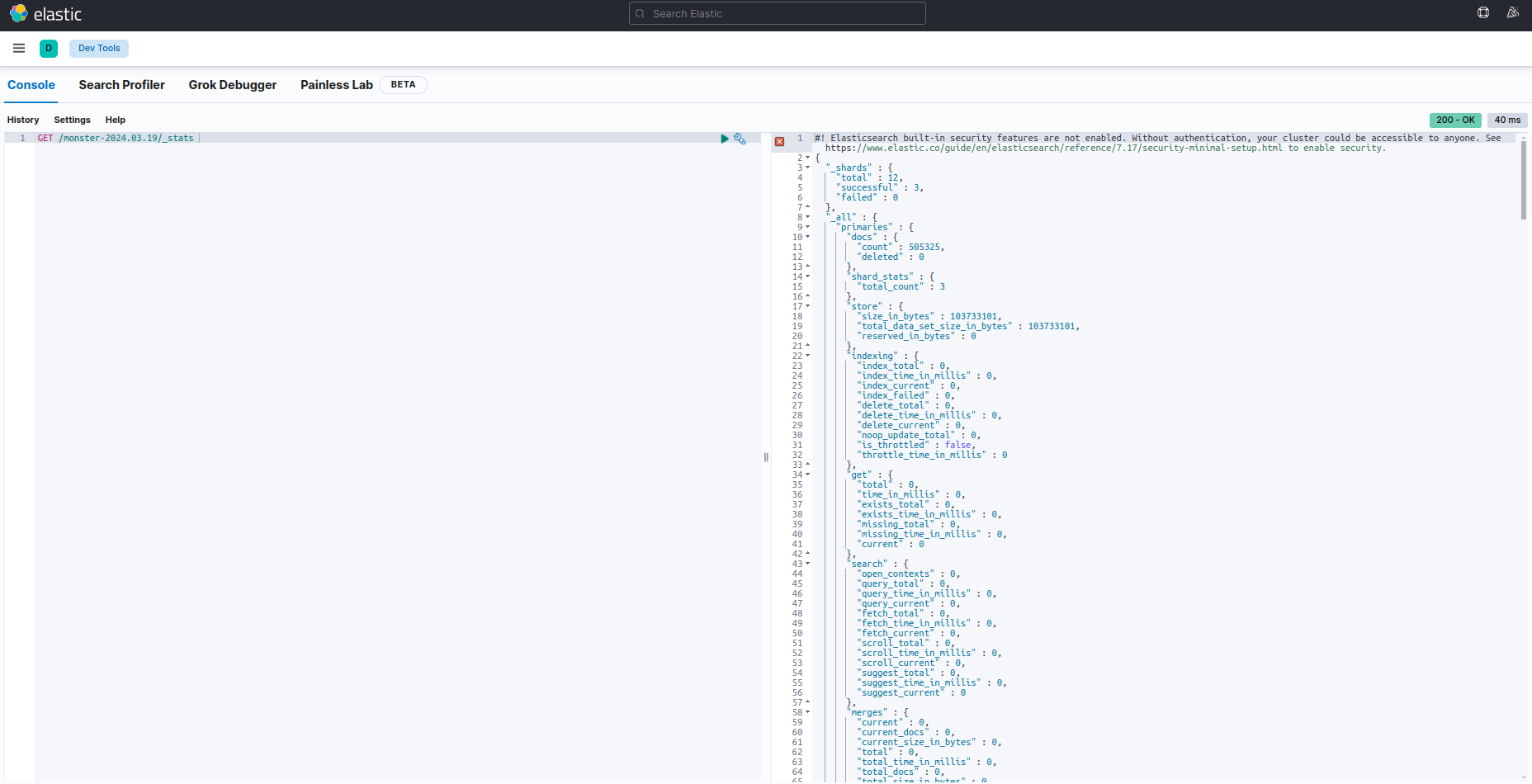Collapse the "store" block on line 17

click(808, 306)
